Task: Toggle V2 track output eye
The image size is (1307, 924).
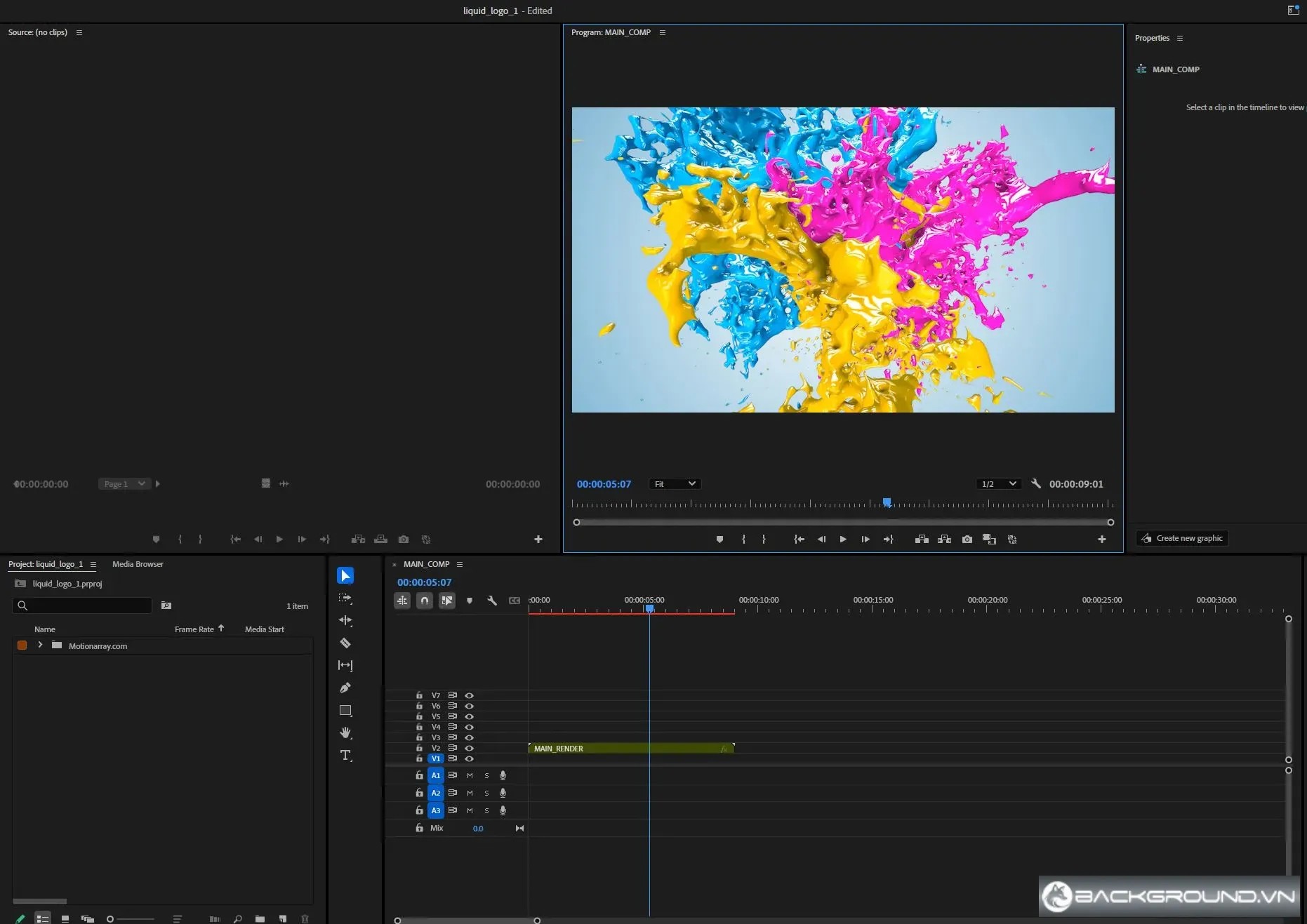Action: click(470, 748)
